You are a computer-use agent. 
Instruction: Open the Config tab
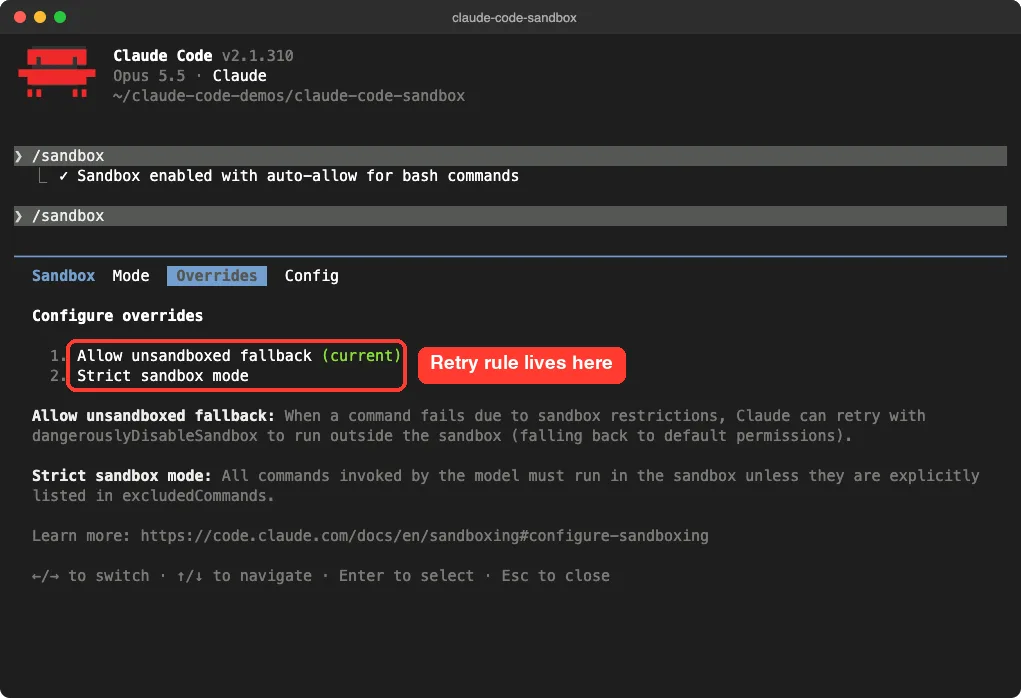click(311, 276)
